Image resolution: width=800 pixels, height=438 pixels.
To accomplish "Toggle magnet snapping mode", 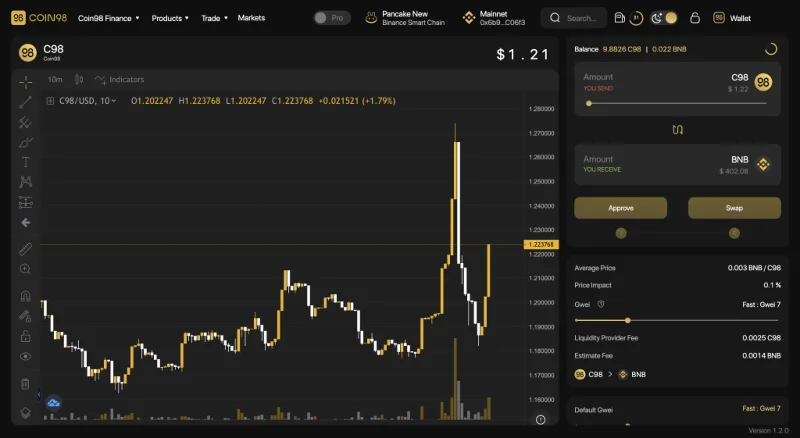I will pos(26,296).
